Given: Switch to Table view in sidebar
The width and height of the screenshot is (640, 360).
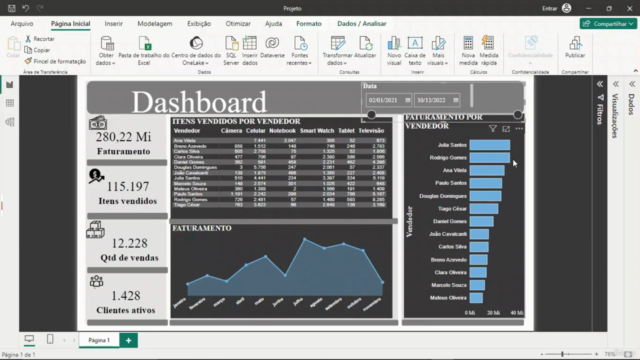Looking at the screenshot, I should [10, 103].
